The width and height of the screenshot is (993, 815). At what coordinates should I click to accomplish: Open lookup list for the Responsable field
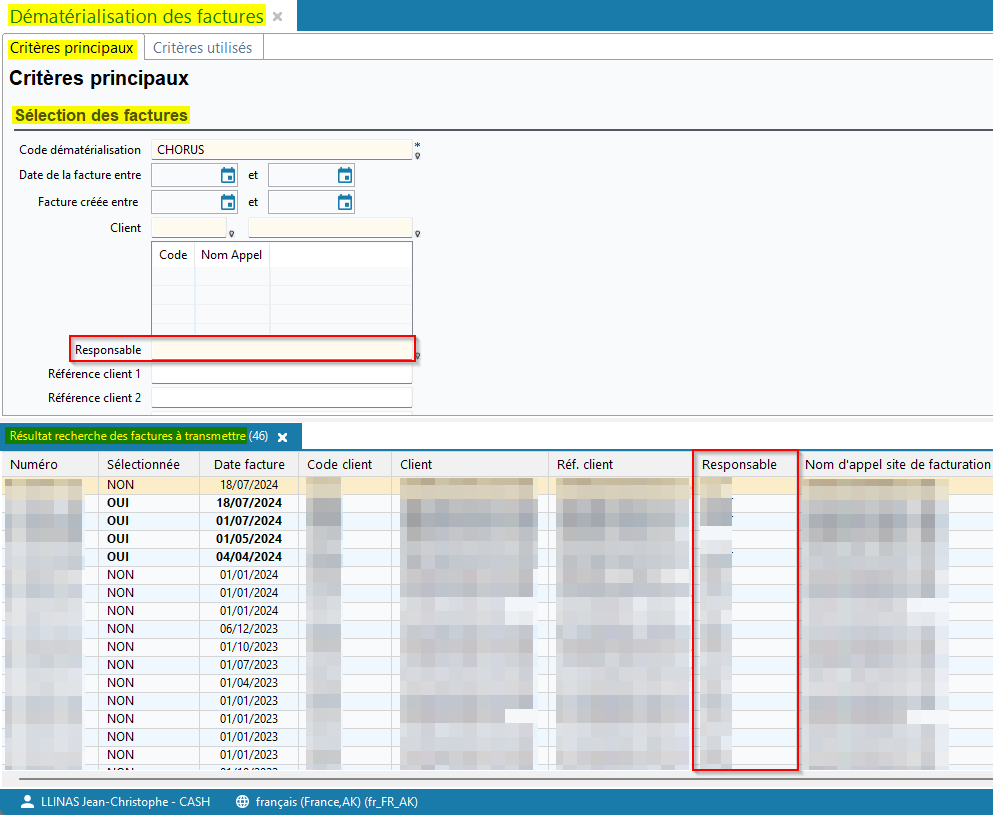417,356
